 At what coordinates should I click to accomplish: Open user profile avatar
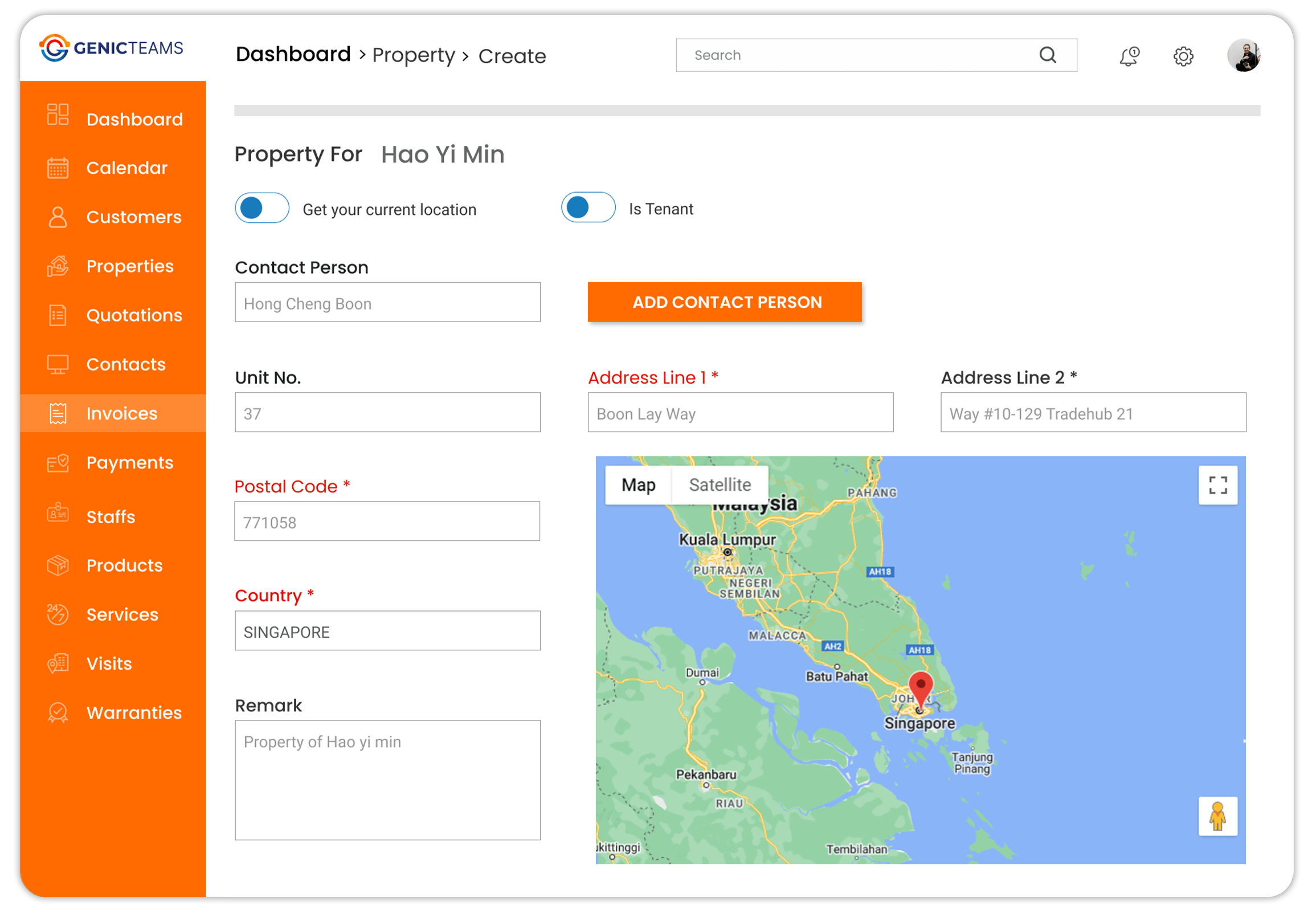(1244, 55)
